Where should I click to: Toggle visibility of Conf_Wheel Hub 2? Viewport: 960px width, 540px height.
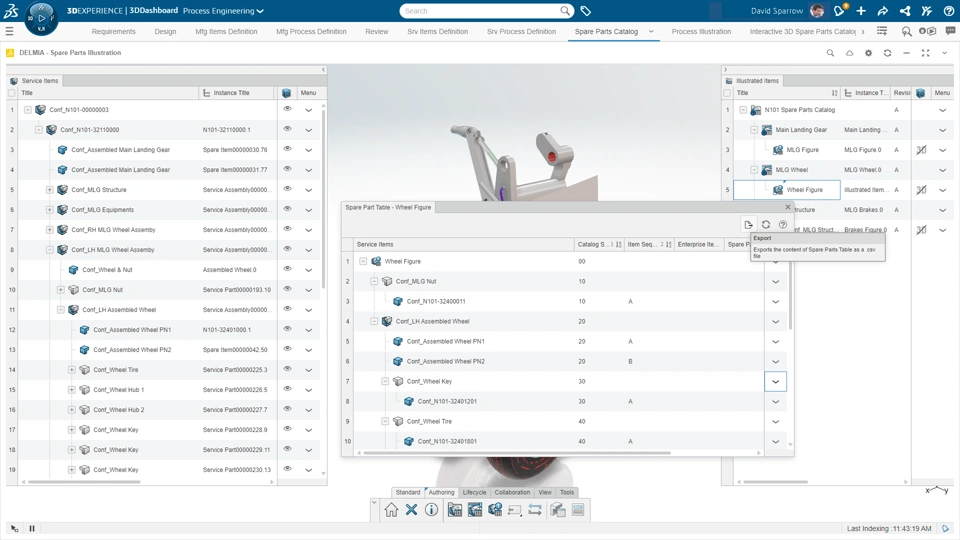coord(287,409)
